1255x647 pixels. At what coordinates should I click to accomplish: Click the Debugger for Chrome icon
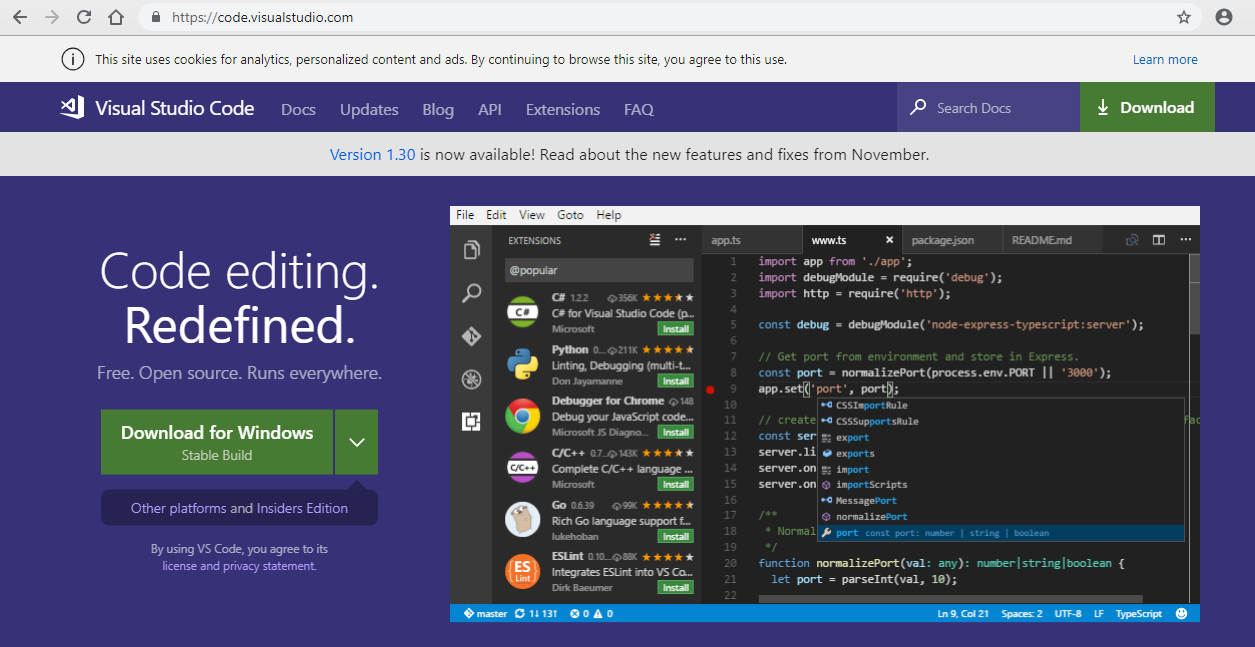(x=522, y=416)
